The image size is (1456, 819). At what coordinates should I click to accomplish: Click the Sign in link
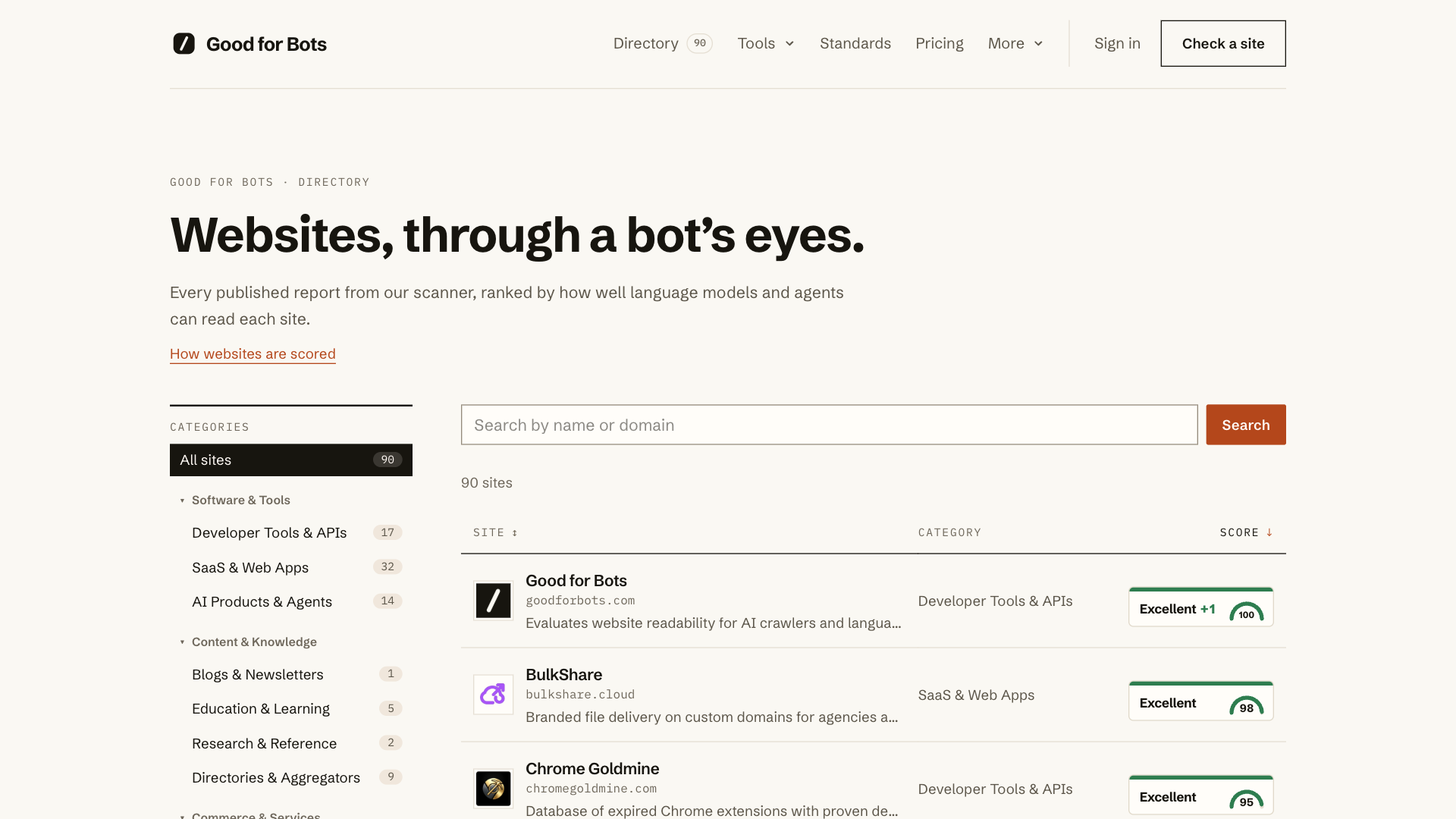pyautogui.click(x=1117, y=43)
